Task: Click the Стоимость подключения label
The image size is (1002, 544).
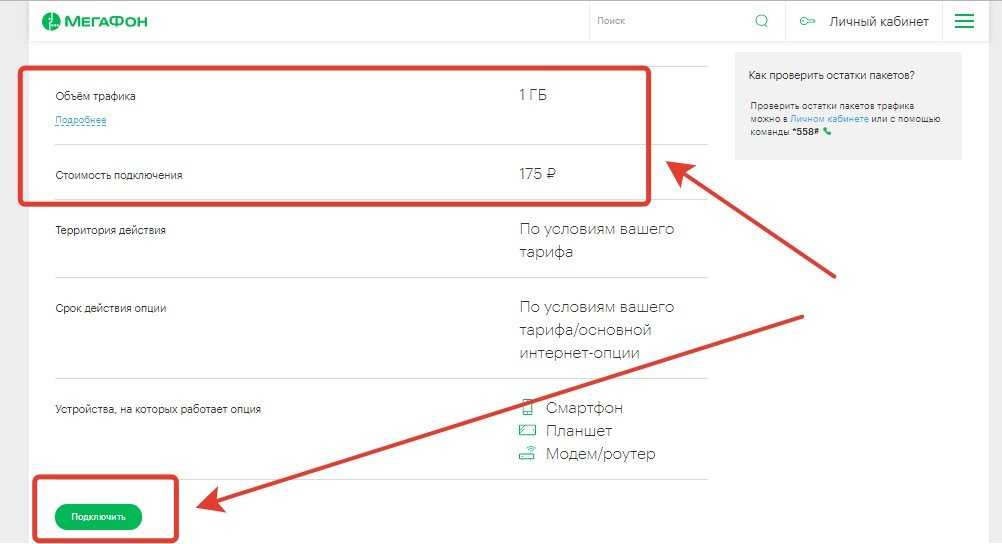Action: point(119,175)
